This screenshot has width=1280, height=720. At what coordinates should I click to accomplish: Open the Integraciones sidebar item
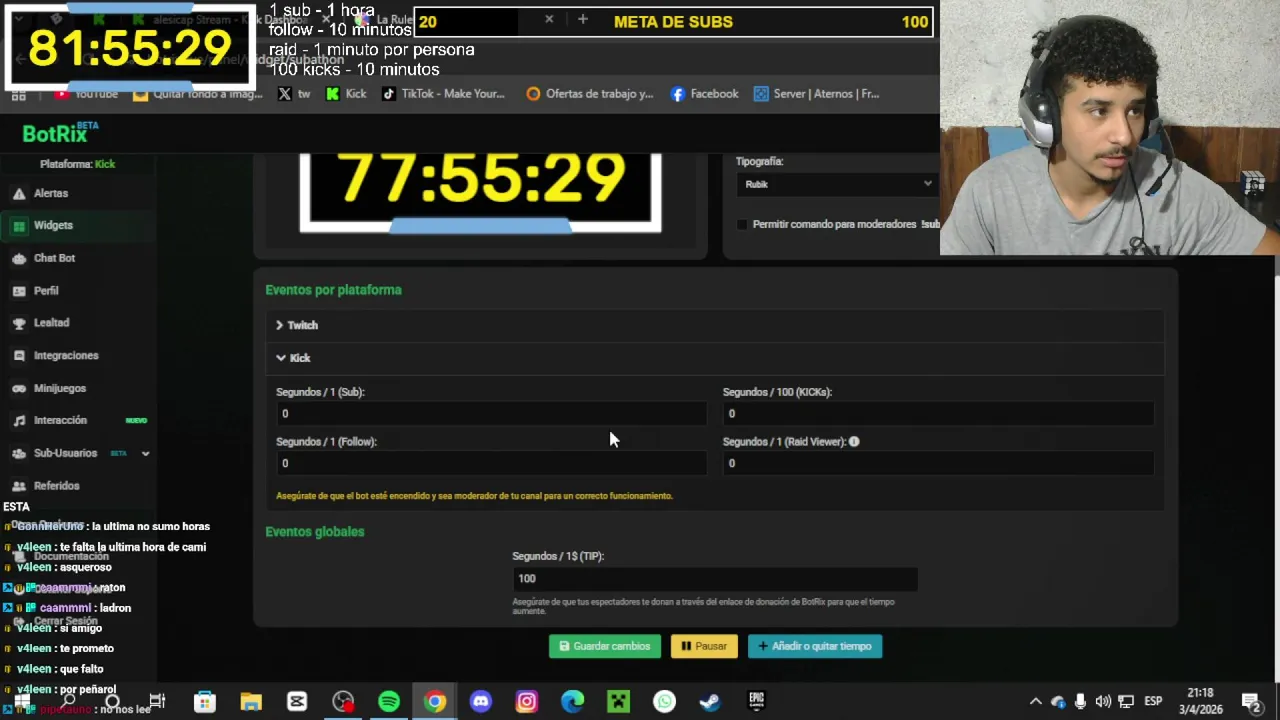pos(66,355)
